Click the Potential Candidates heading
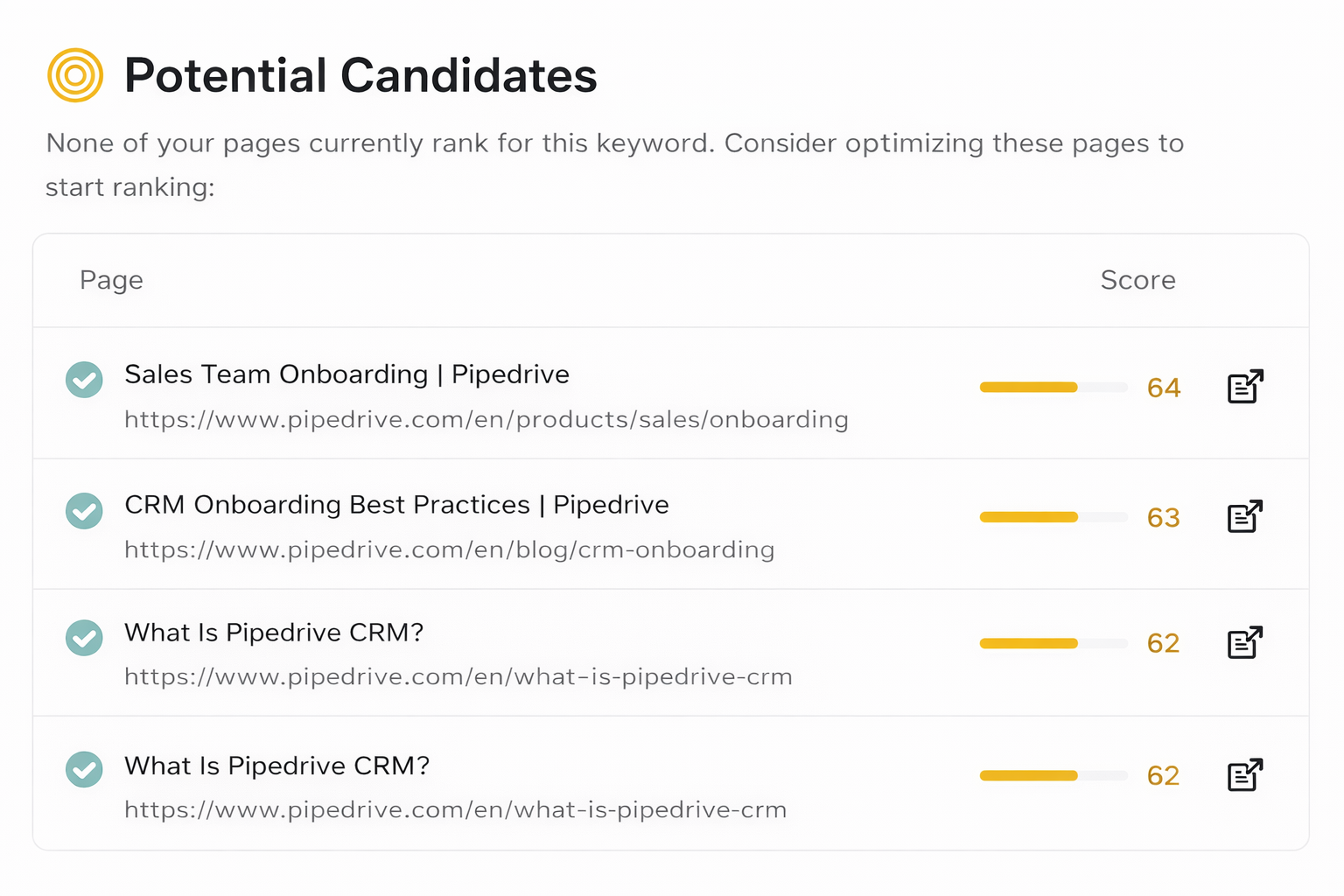1344x896 pixels. pyautogui.click(x=360, y=75)
